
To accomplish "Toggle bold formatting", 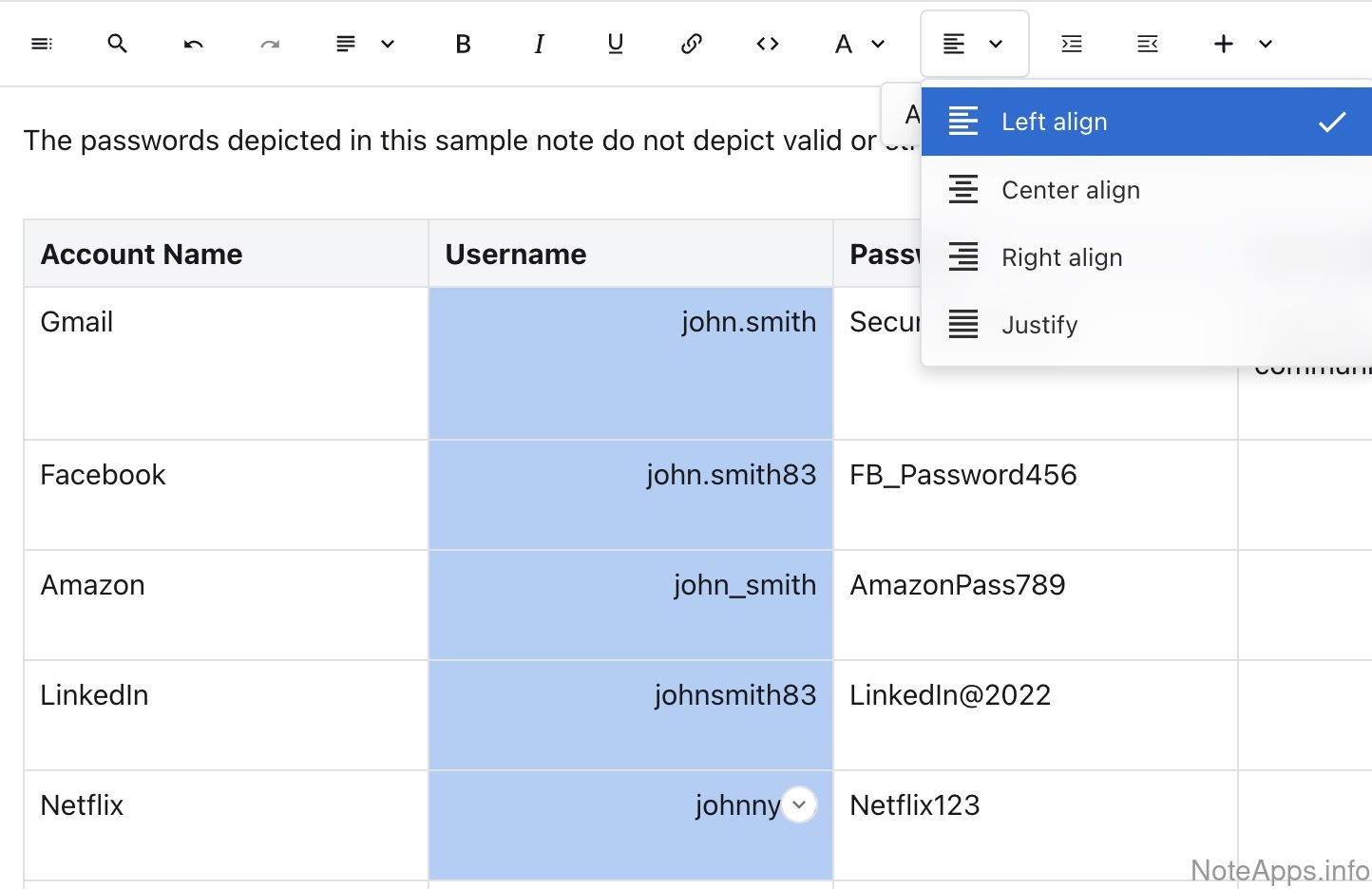I will point(464,44).
